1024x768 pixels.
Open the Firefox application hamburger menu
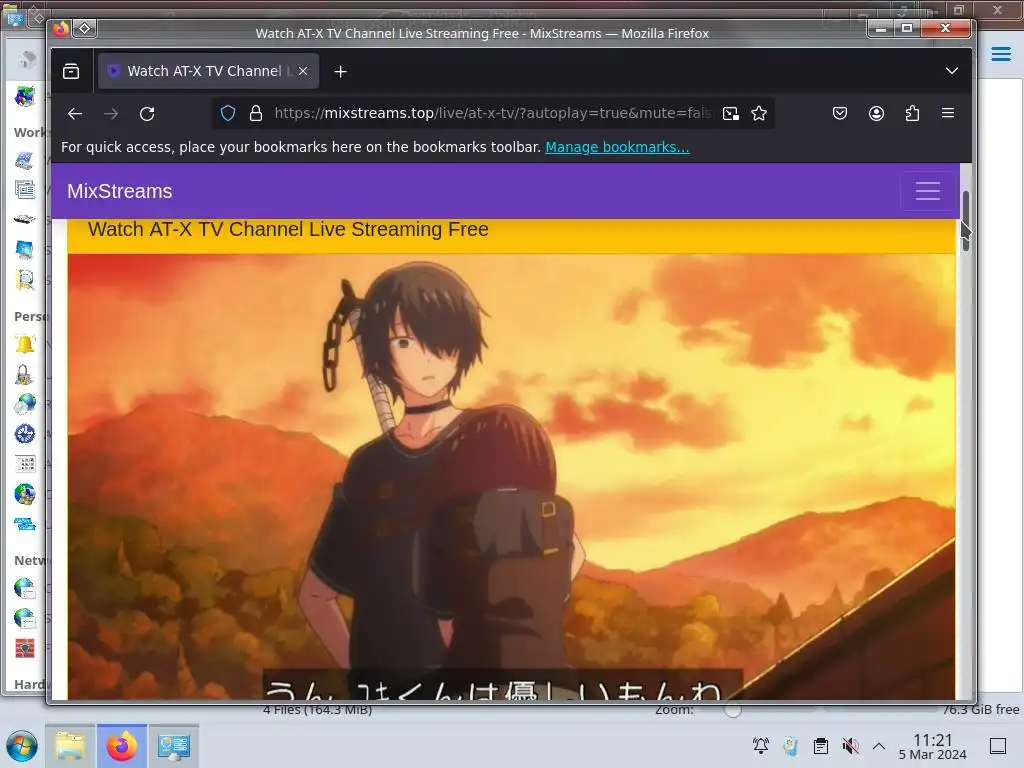coord(948,113)
